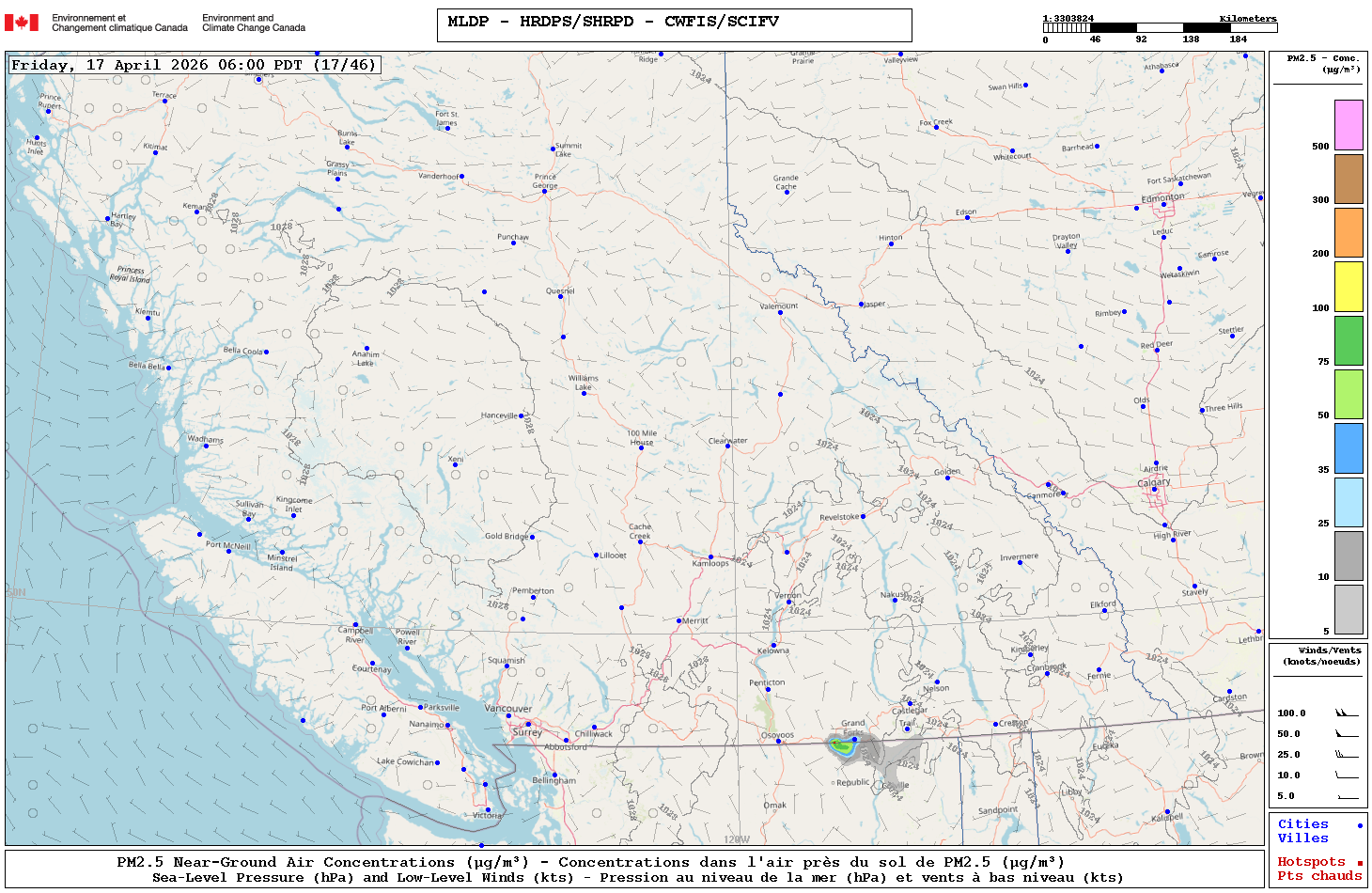Click the dark green 75 legend swatch

tap(1349, 340)
